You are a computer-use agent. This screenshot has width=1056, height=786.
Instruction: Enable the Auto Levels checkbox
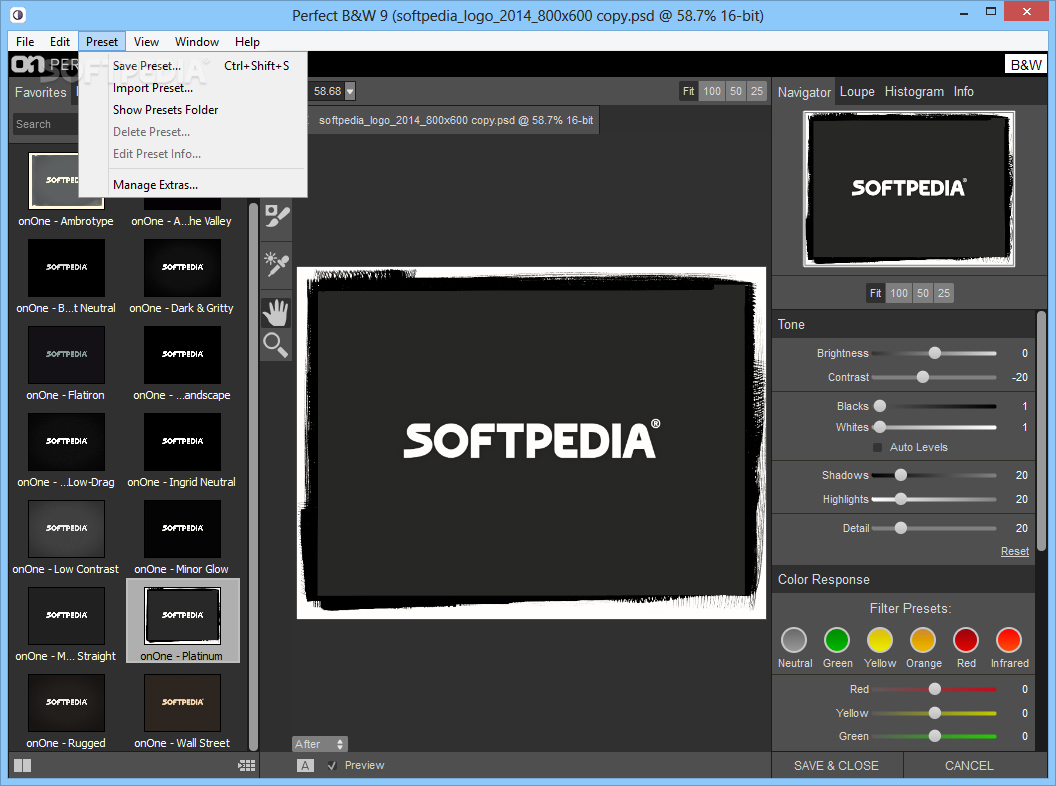878,447
